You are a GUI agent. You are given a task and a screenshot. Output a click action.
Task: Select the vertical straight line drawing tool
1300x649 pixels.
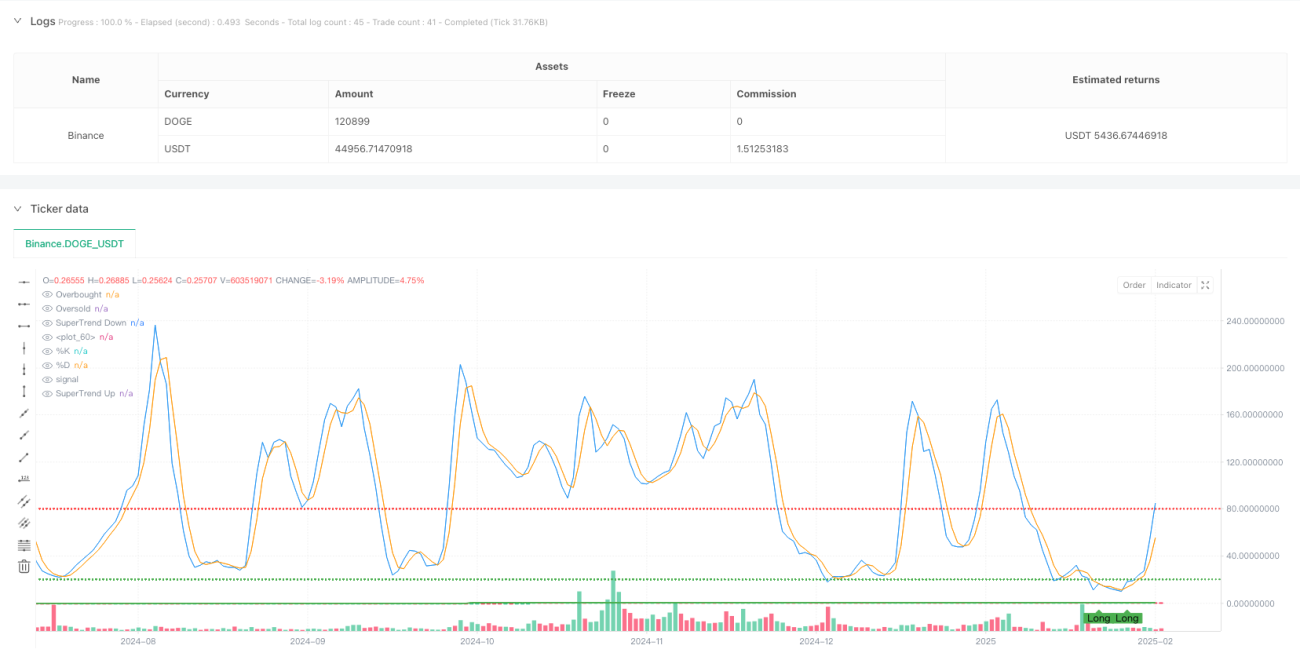(x=24, y=347)
